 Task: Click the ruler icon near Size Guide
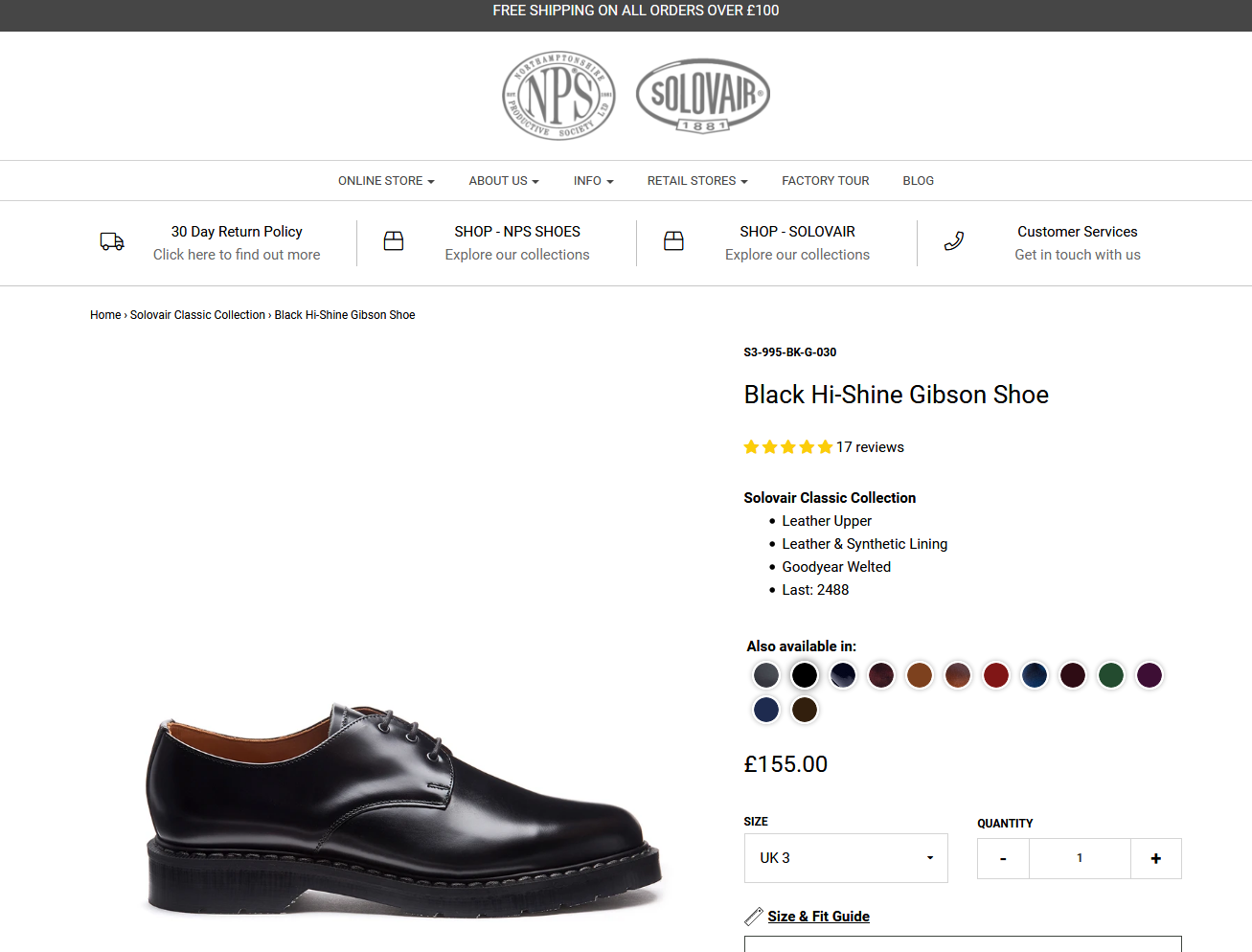point(754,917)
